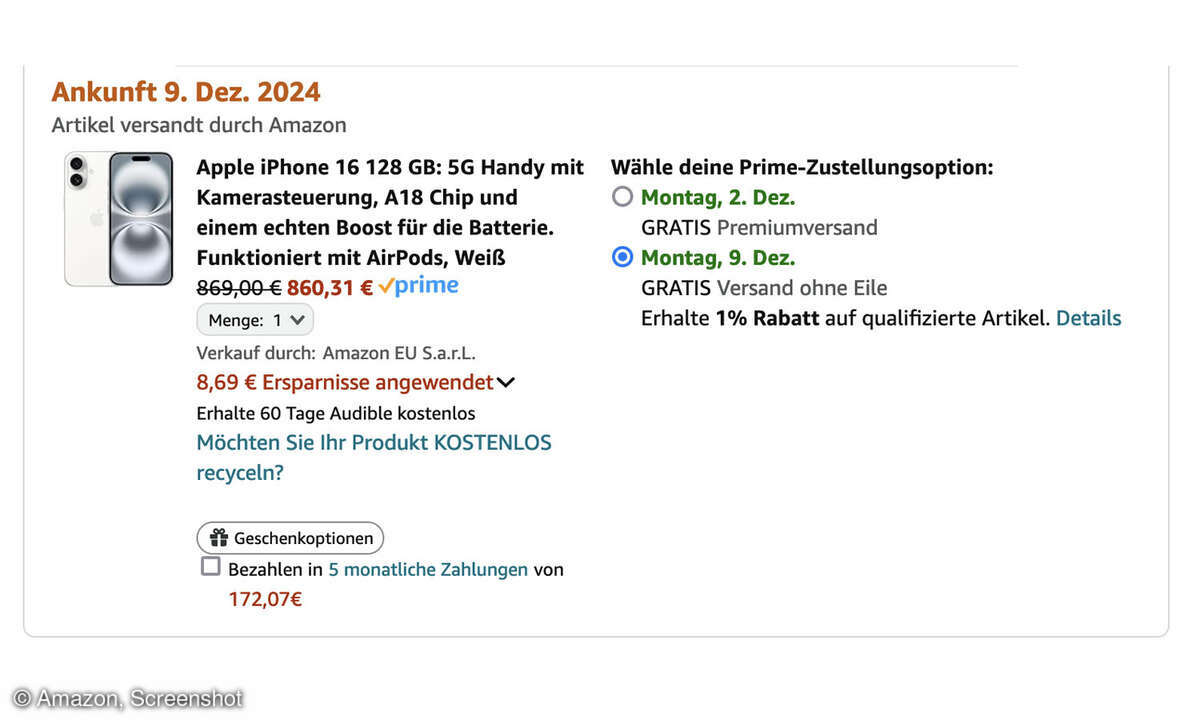Select the Montag, 2. Dez. delivery option
The height and width of the screenshot is (720, 1200).
coord(622,197)
